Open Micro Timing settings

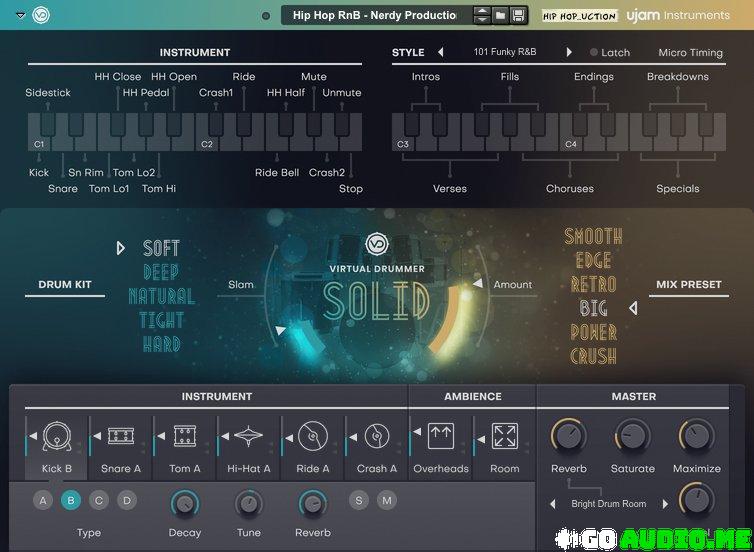coord(691,52)
